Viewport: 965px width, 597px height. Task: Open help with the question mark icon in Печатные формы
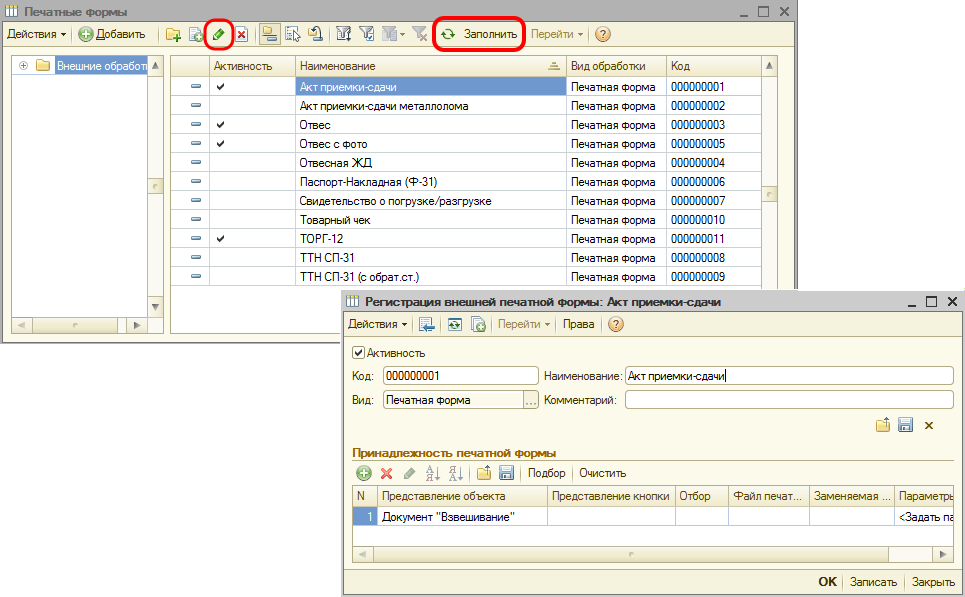[602, 34]
